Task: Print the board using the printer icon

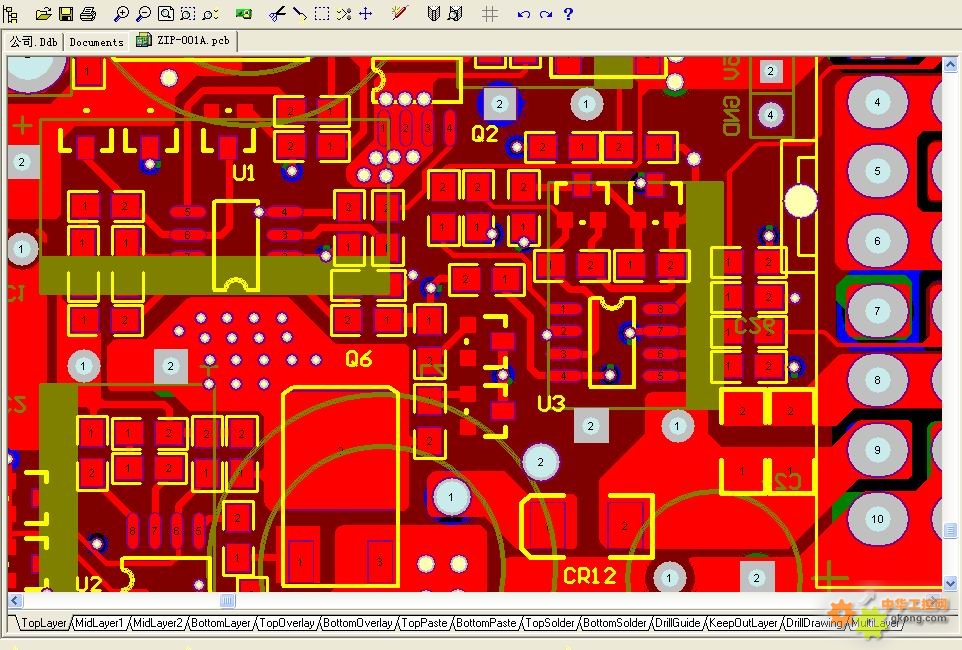Action: point(88,14)
